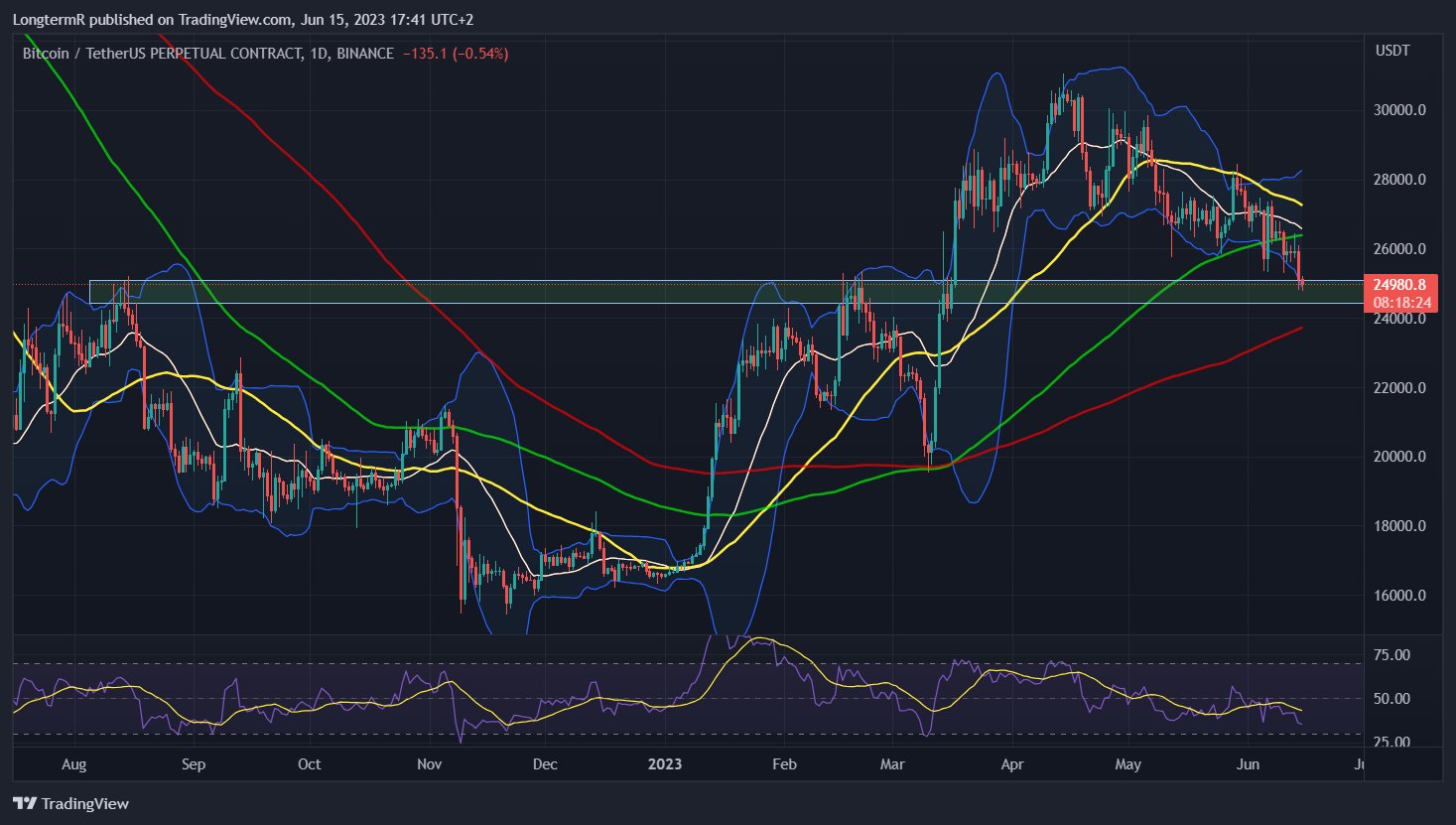The image size is (1456, 825).
Task: Click the Jun label on time axis
Action: coord(1248,764)
